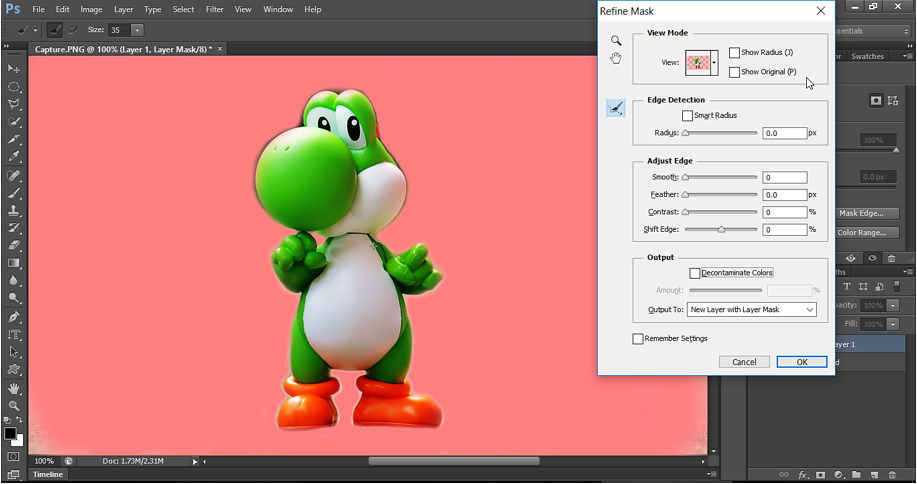Swap foreground and background colors

pyautogui.click(x=19, y=420)
